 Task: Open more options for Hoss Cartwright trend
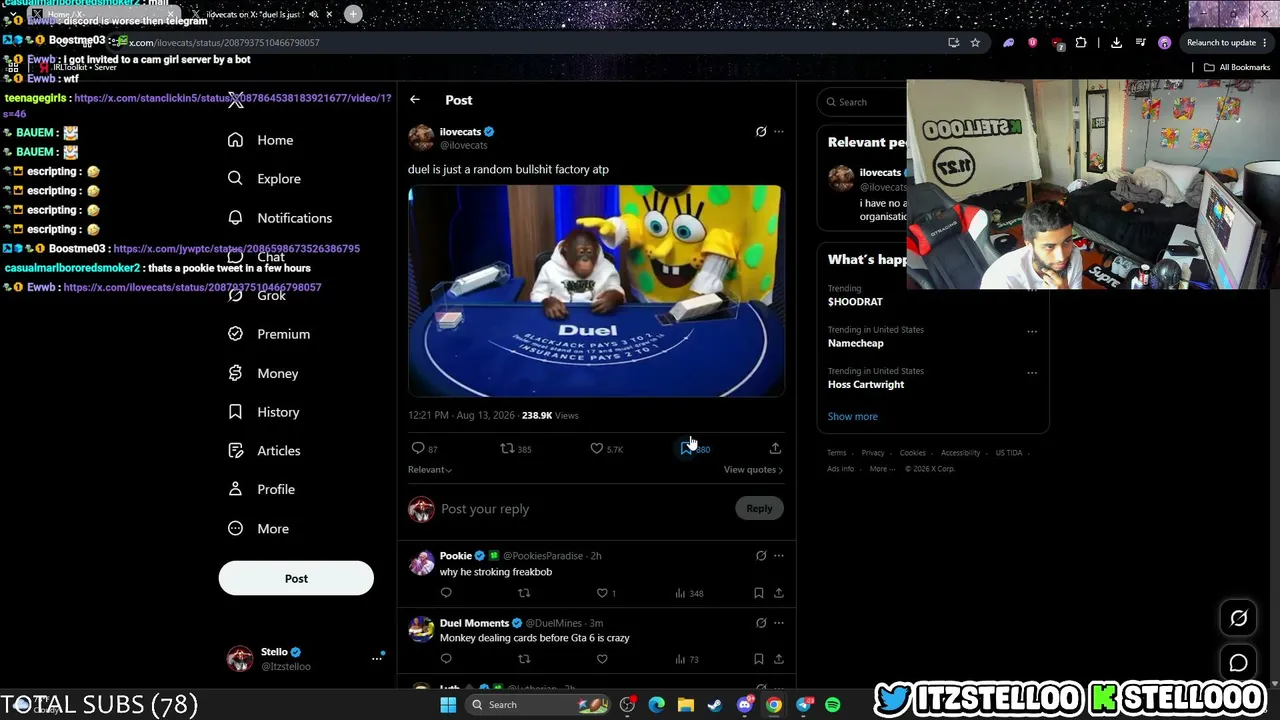pos(1032,372)
